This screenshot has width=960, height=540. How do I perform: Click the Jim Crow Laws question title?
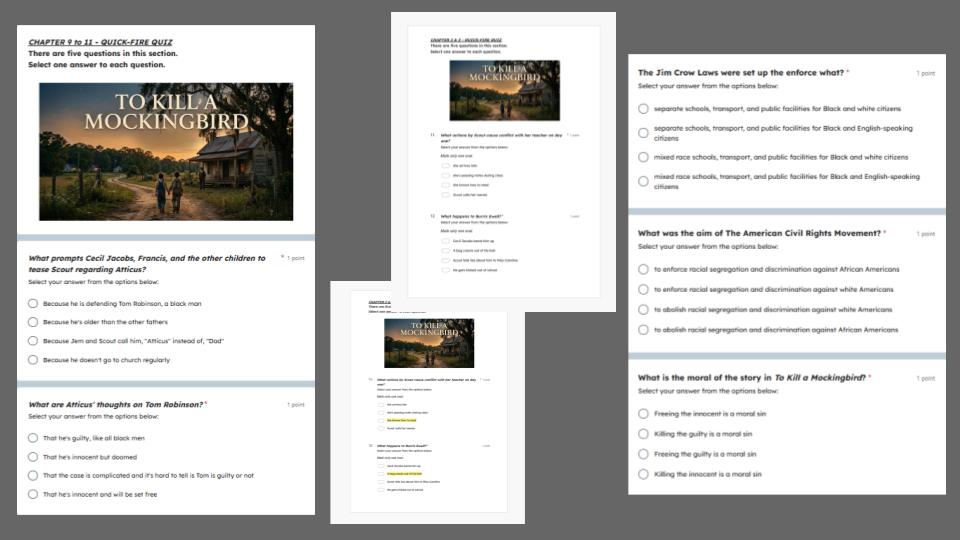click(x=741, y=72)
